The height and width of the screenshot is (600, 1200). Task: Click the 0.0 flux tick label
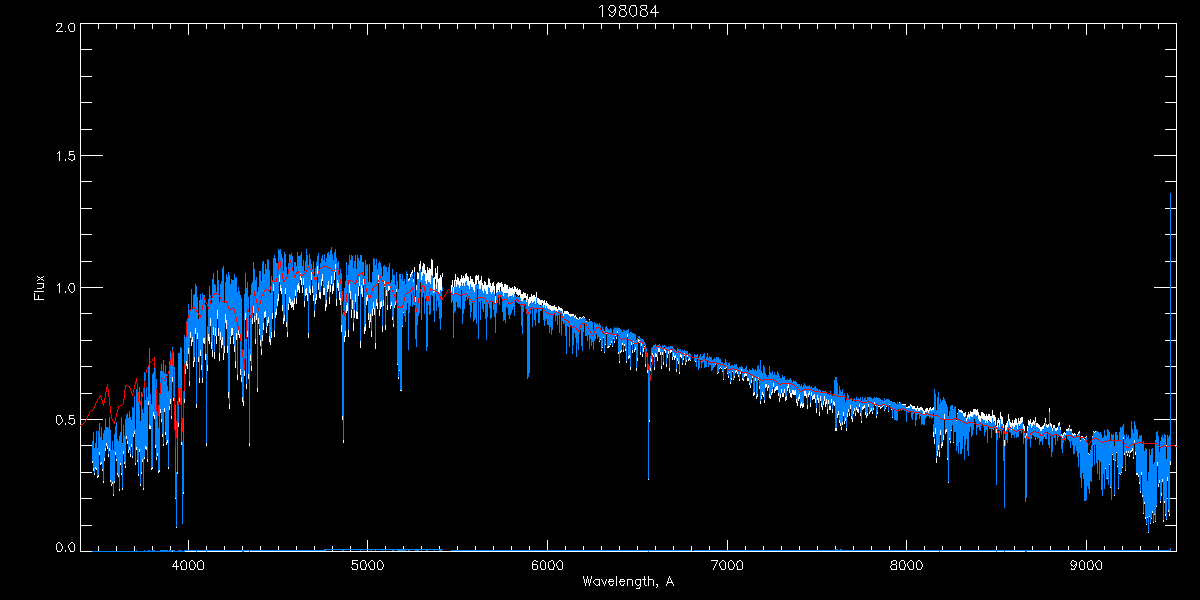click(66, 548)
